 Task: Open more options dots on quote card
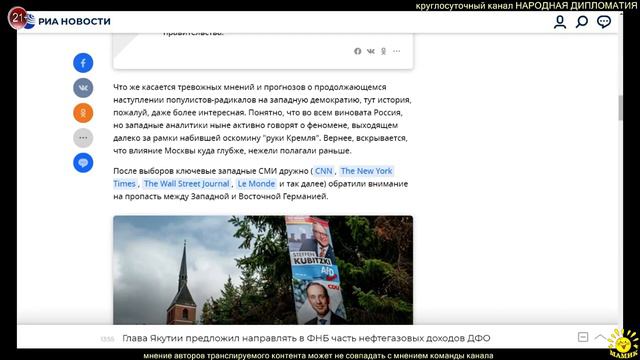(x=396, y=51)
